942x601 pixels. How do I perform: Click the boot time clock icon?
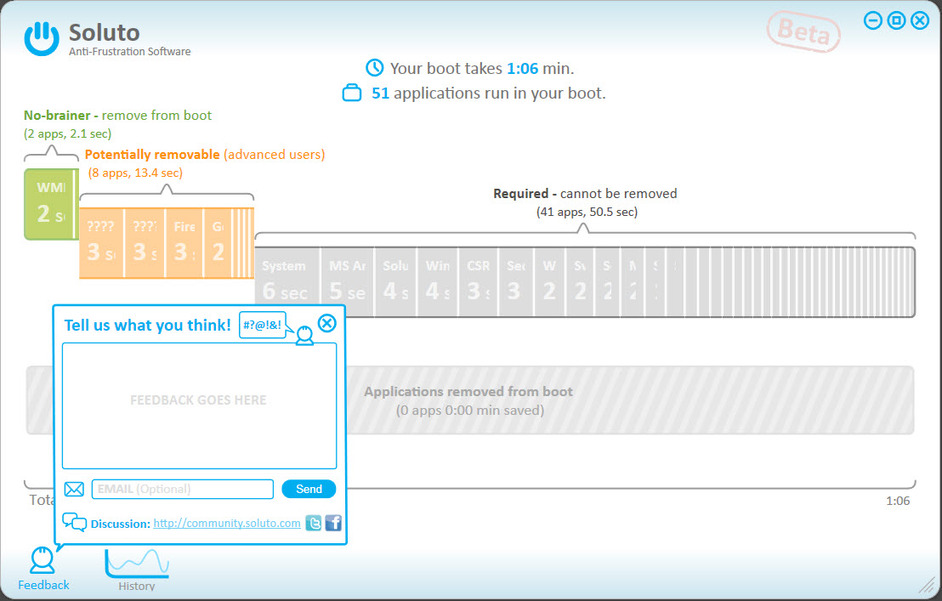(x=375, y=68)
